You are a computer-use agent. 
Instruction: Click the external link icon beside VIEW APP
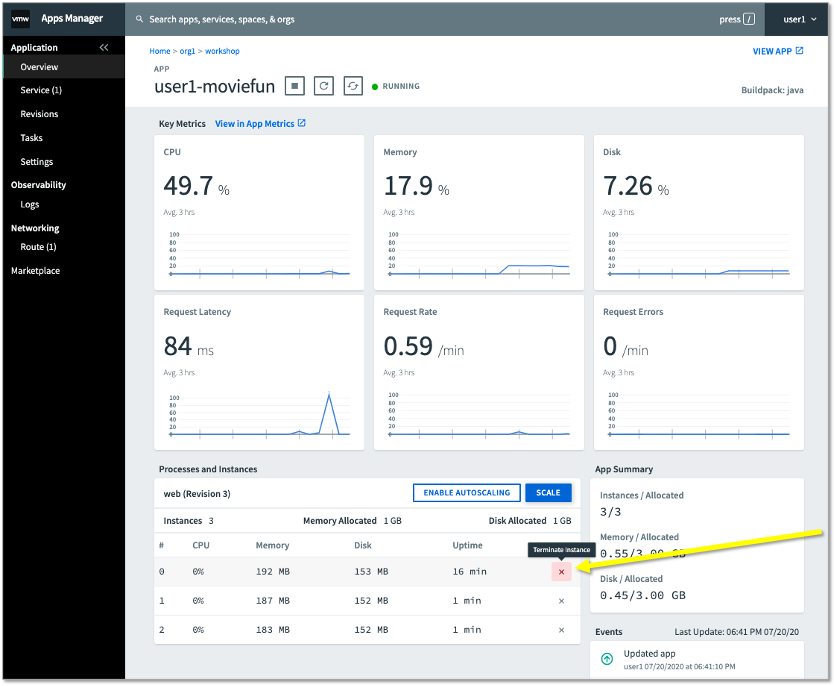[x=799, y=51]
